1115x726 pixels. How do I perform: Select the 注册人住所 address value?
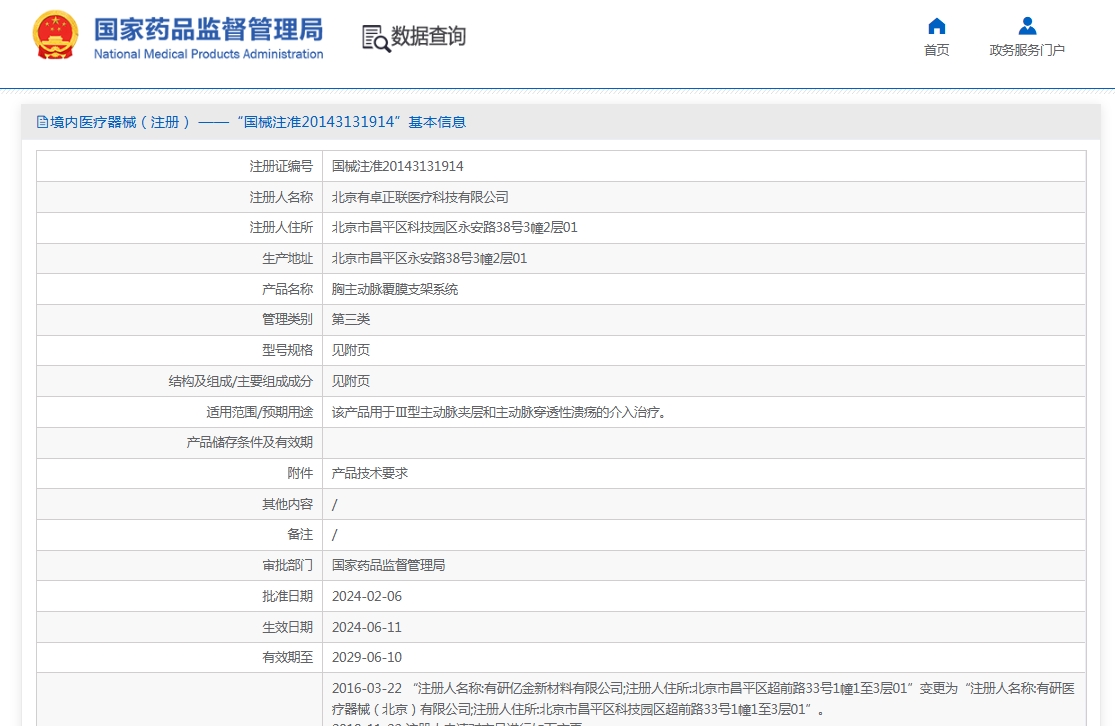(x=454, y=228)
